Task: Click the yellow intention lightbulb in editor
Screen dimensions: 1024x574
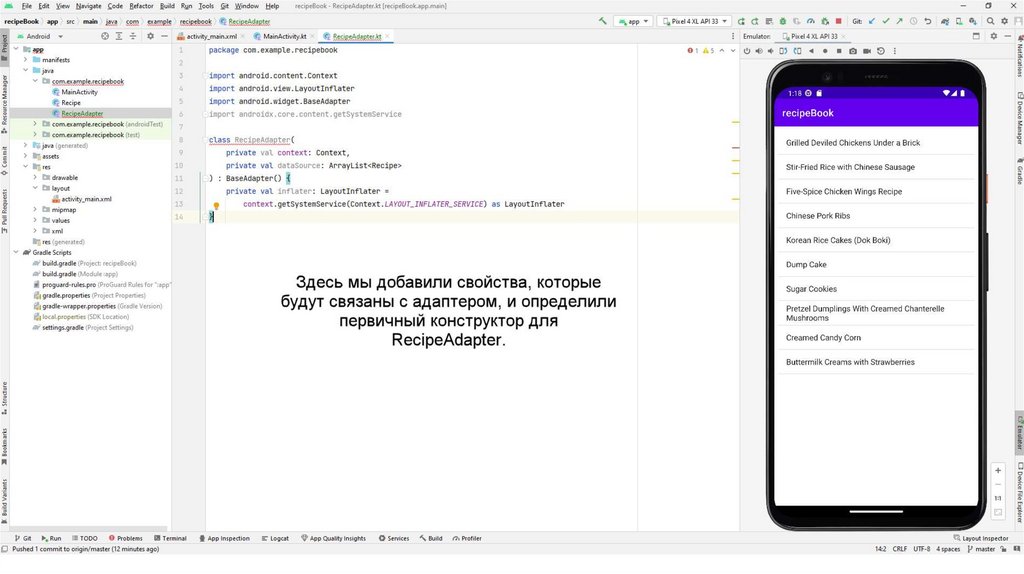Action: [x=215, y=206]
